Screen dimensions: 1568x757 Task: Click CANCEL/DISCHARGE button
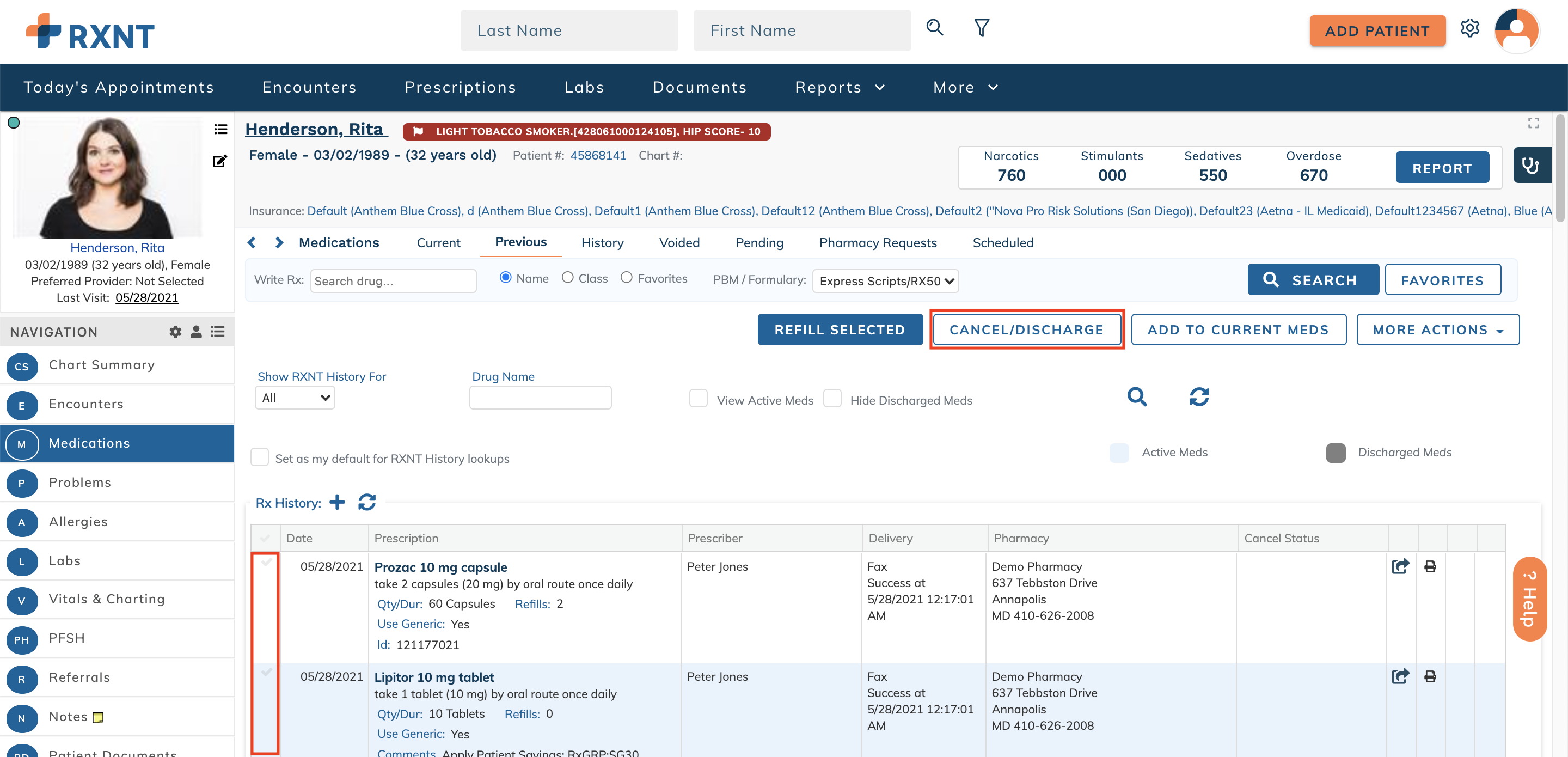(1026, 329)
